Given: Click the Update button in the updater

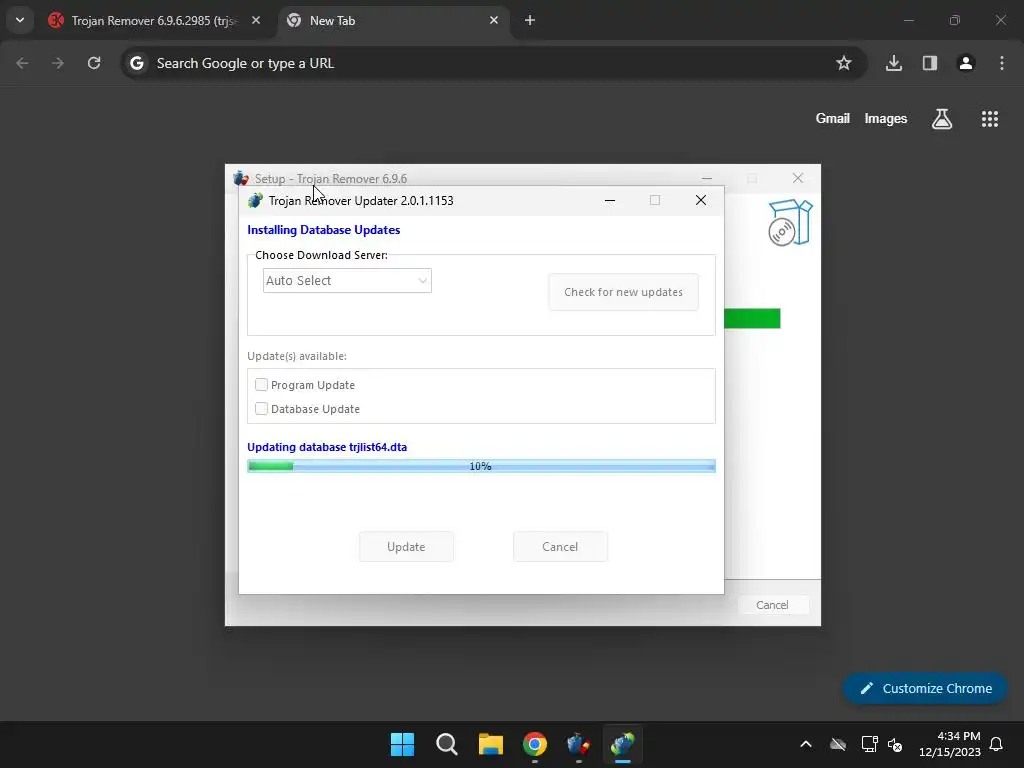Looking at the screenshot, I should (406, 547).
